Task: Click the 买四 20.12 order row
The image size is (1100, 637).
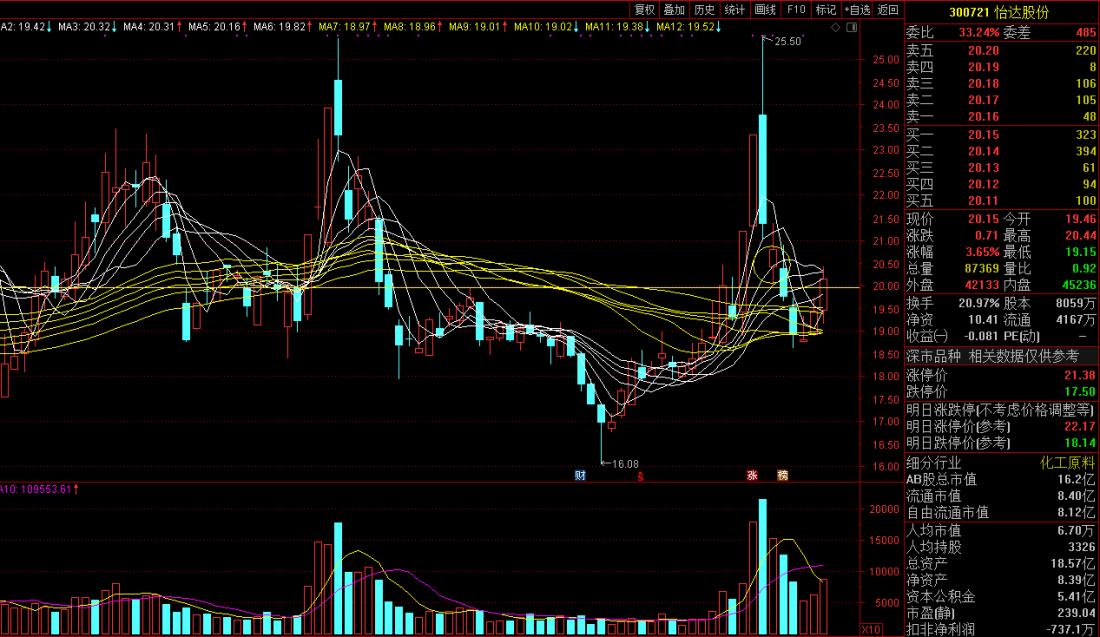Action: click(x=1001, y=184)
